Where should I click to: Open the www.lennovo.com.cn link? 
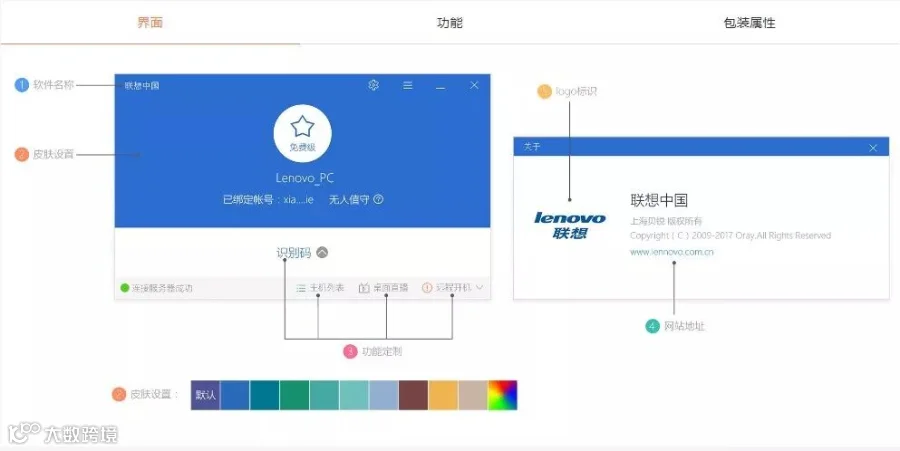coord(672,251)
